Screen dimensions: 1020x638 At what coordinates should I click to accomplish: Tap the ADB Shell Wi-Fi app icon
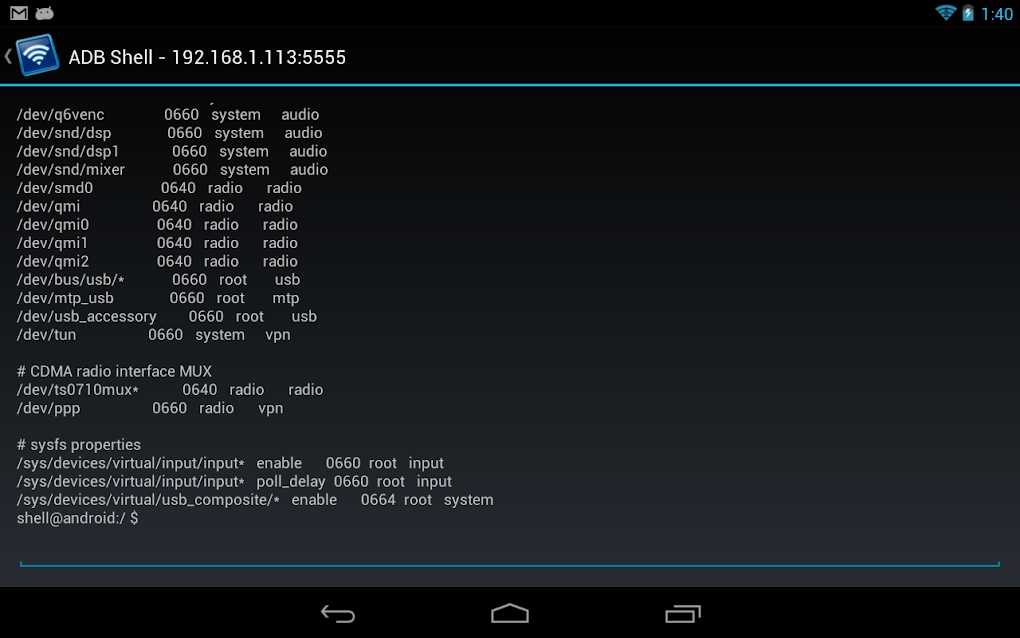(x=38, y=55)
